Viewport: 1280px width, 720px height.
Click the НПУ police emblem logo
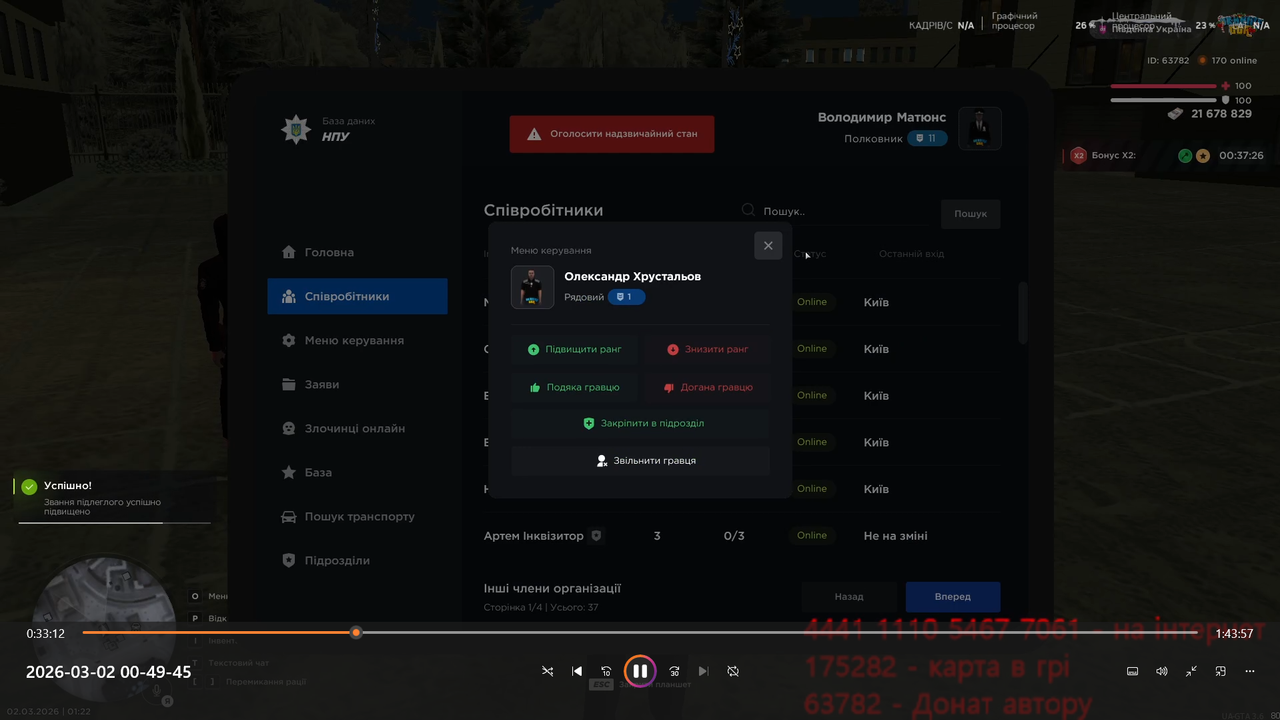(x=295, y=129)
